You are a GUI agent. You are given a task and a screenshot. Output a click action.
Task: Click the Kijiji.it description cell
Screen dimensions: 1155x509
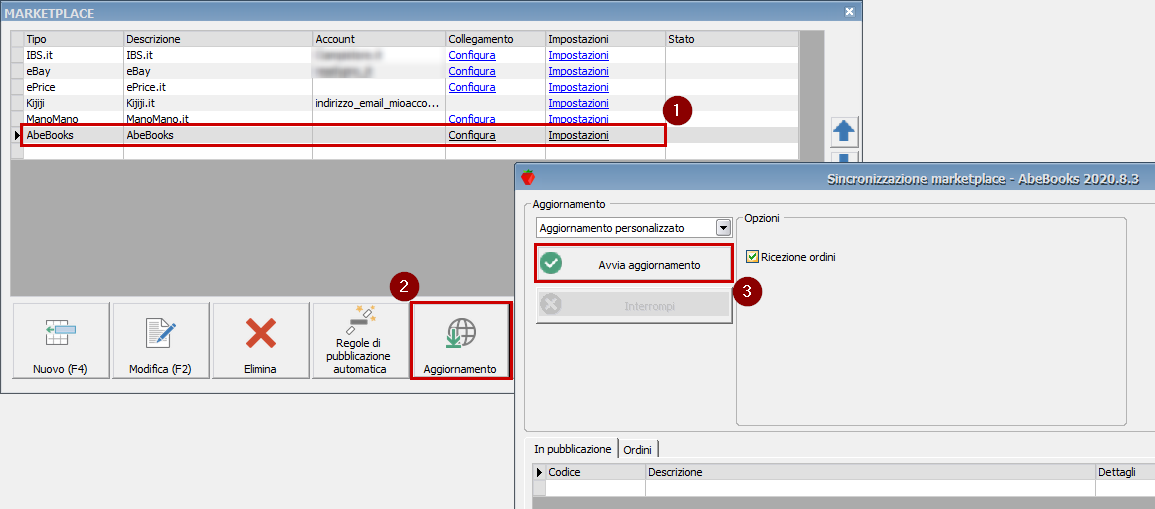pyautogui.click(x=218, y=103)
